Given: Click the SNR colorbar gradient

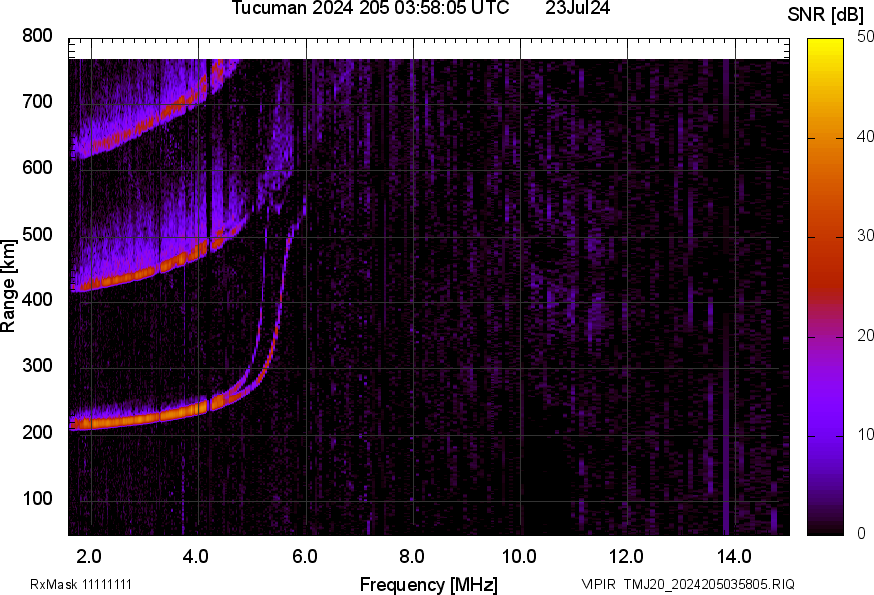Looking at the screenshot, I should tap(825, 287).
